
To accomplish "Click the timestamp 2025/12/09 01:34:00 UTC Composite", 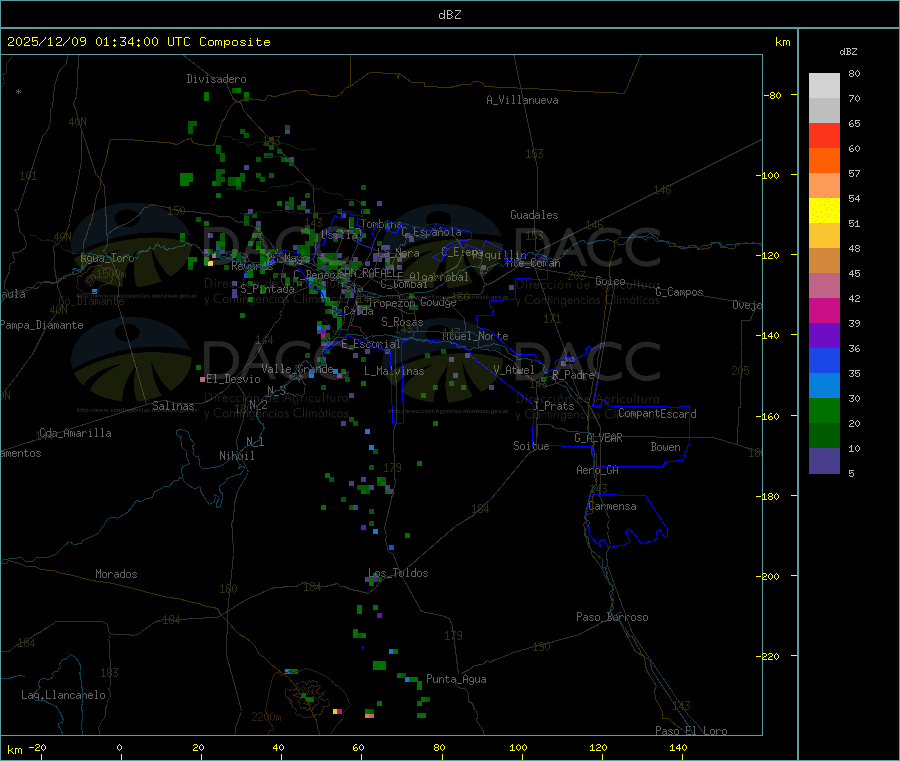I will click(138, 42).
